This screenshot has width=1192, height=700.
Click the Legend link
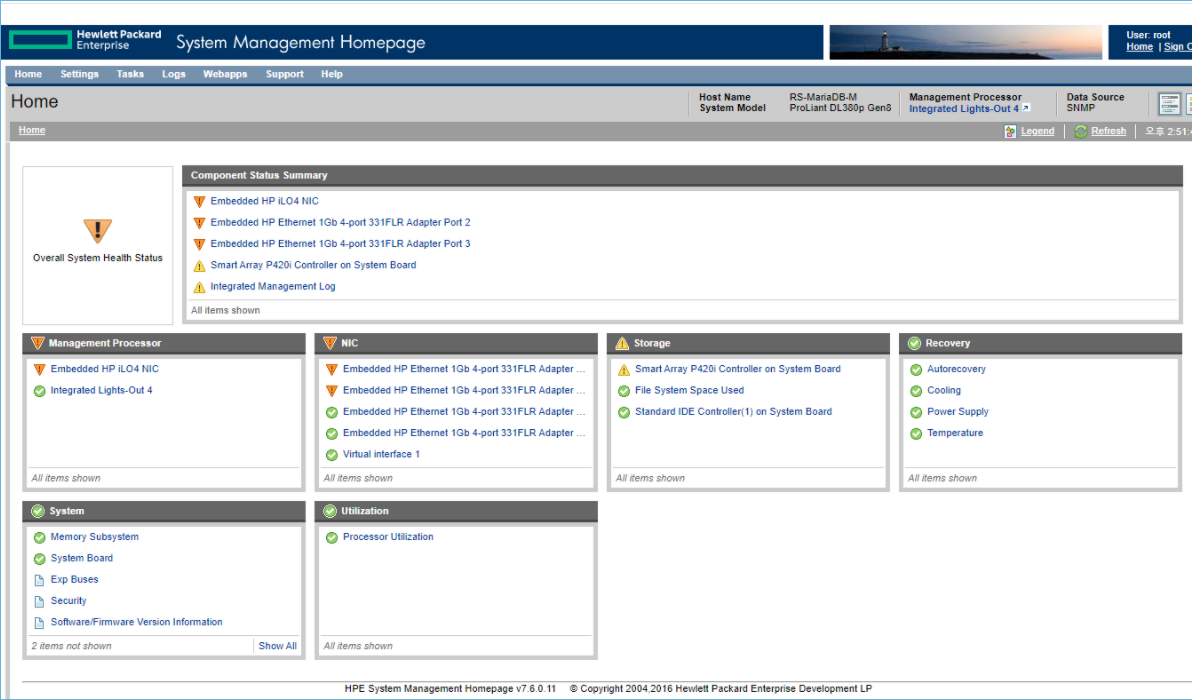coord(1037,131)
